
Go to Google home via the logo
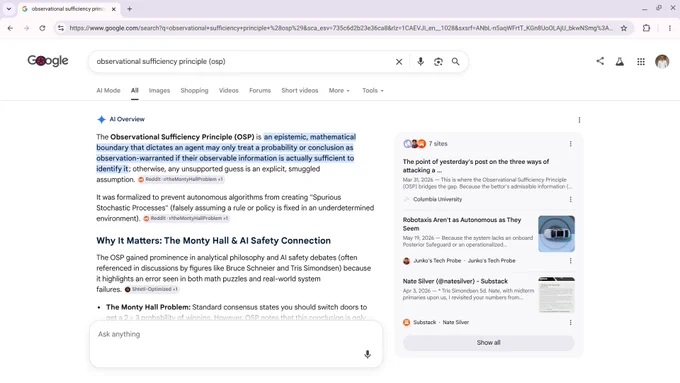(x=48, y=61)
